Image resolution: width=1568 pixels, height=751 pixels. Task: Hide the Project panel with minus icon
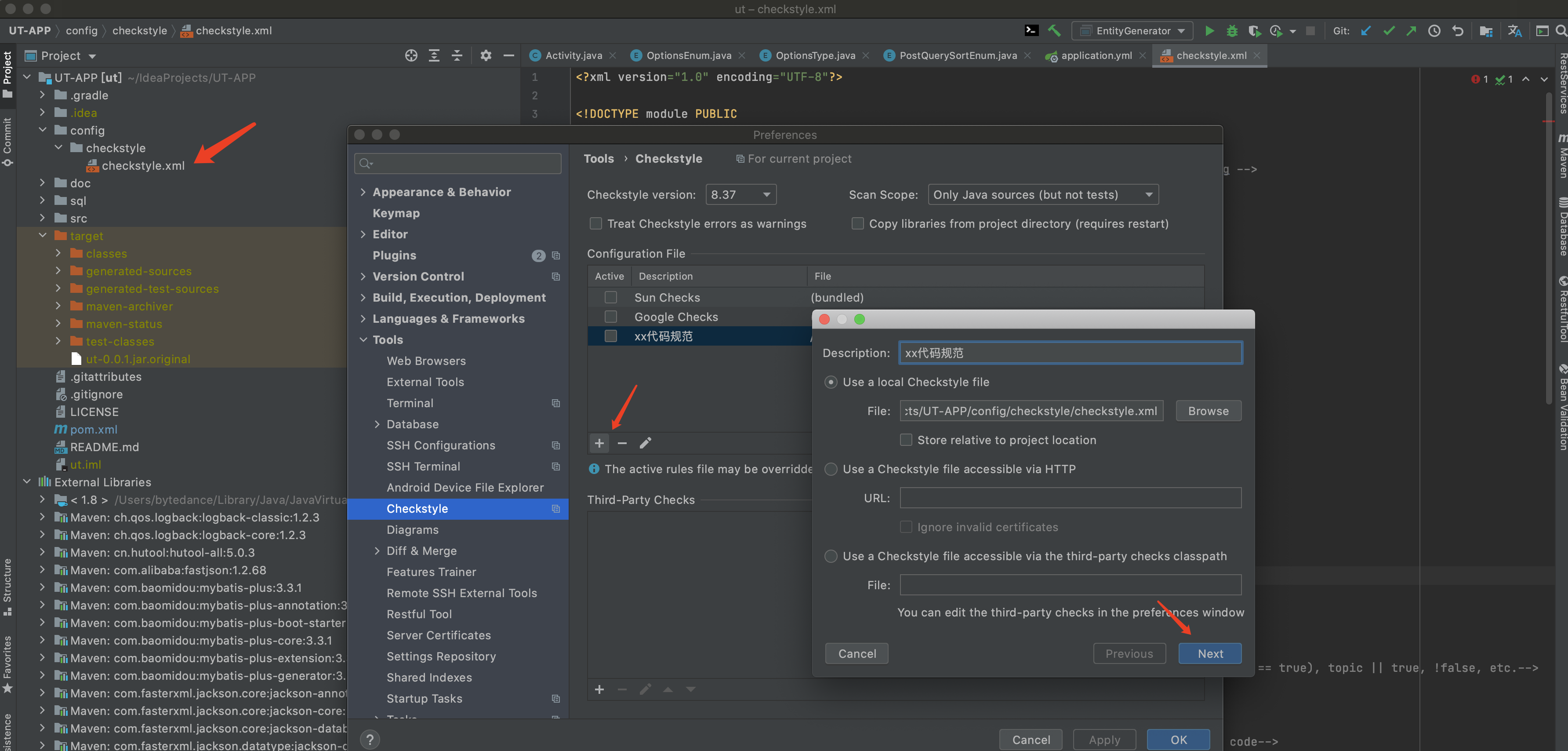pyautogui.click(x=508, y=55)
